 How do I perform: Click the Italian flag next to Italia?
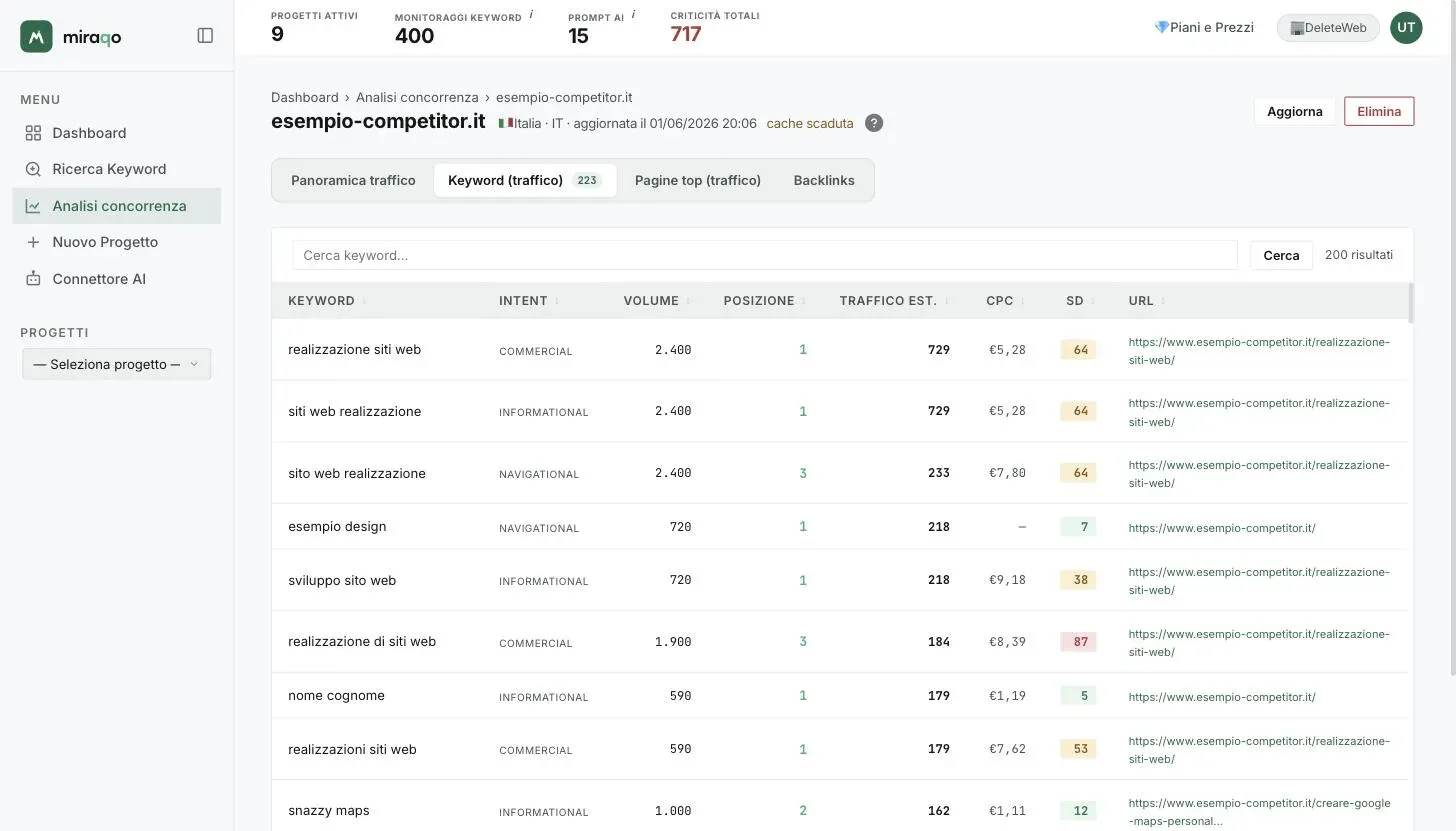tap(506, 123)
